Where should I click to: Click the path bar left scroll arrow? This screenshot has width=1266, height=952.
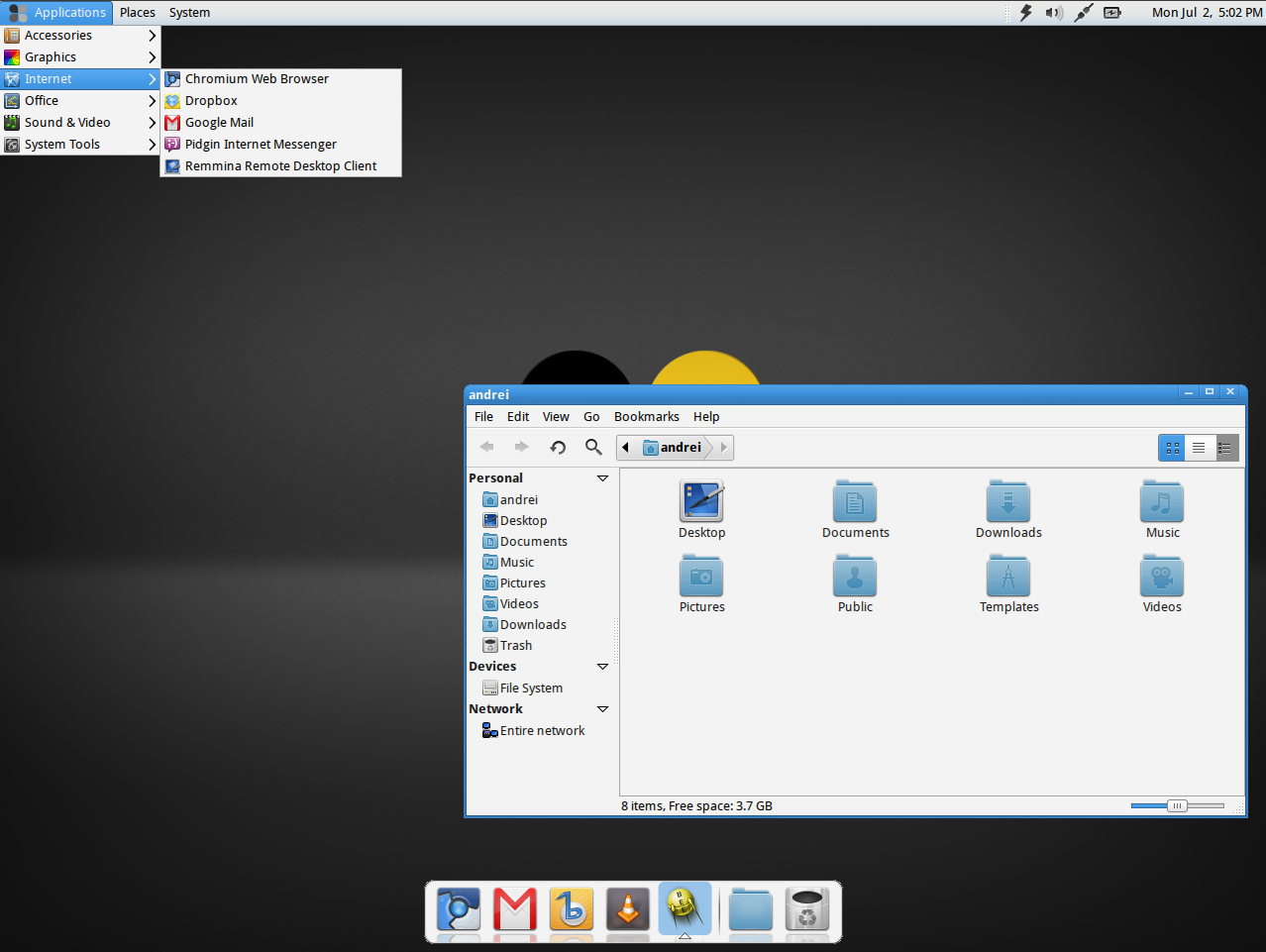click(626, 448)
